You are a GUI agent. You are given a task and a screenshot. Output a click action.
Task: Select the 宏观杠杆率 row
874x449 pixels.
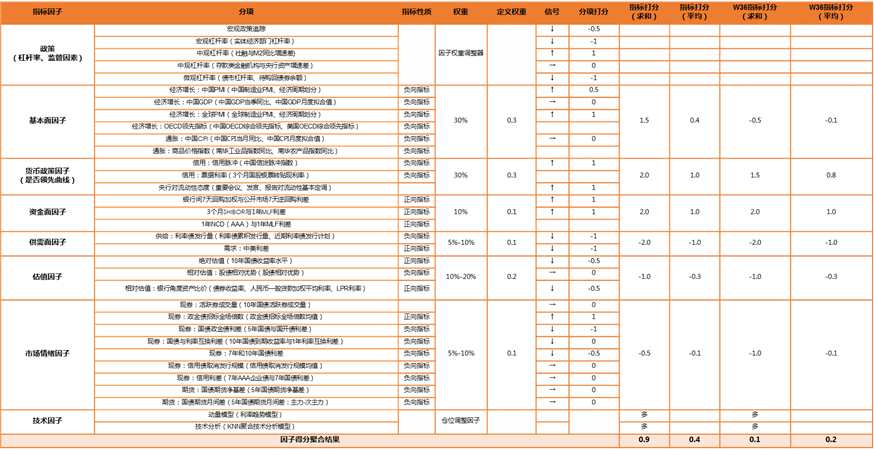point(246,41)
